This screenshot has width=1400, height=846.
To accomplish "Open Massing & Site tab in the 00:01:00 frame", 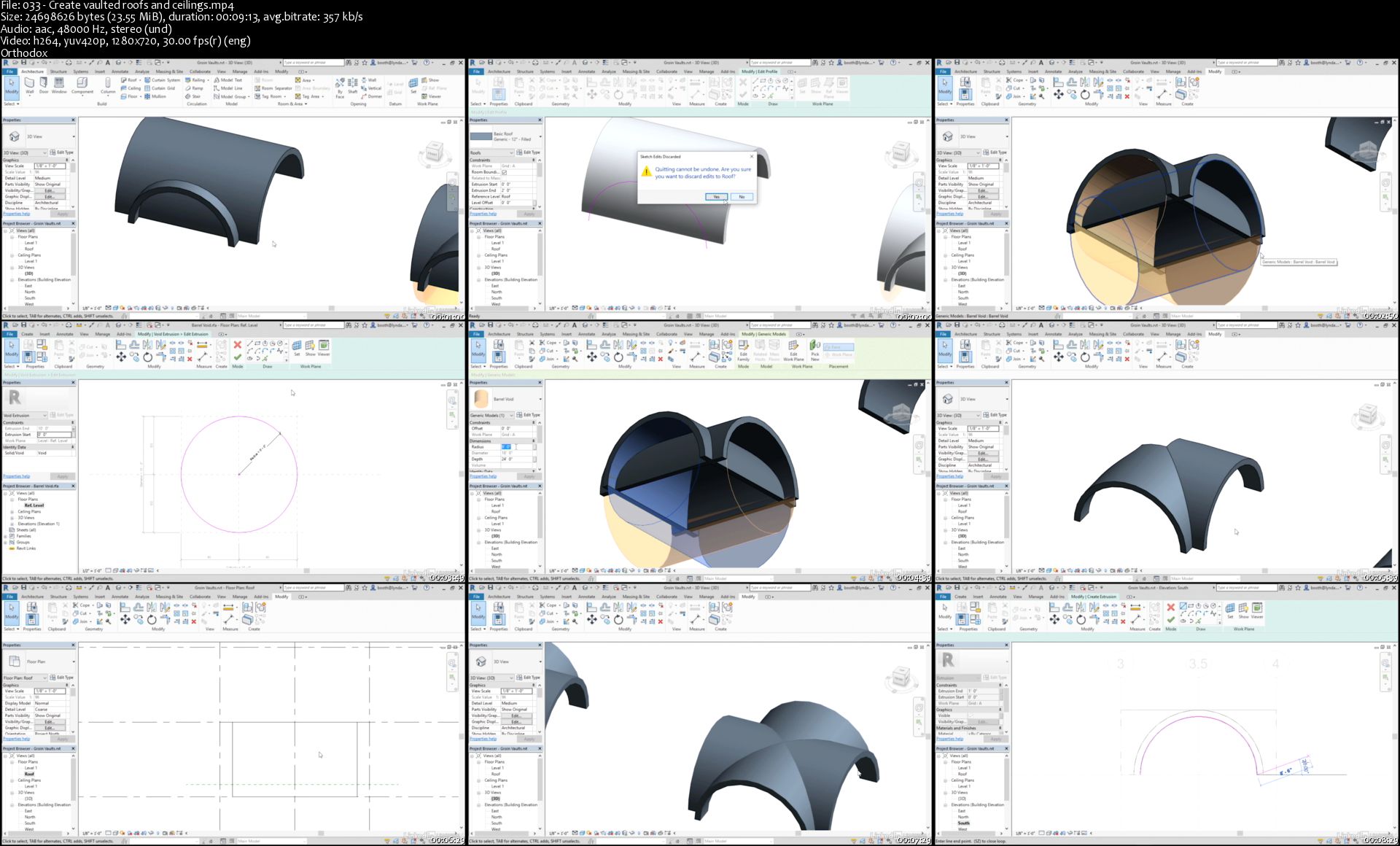I will pyautogui.click(x=169, y=71).
